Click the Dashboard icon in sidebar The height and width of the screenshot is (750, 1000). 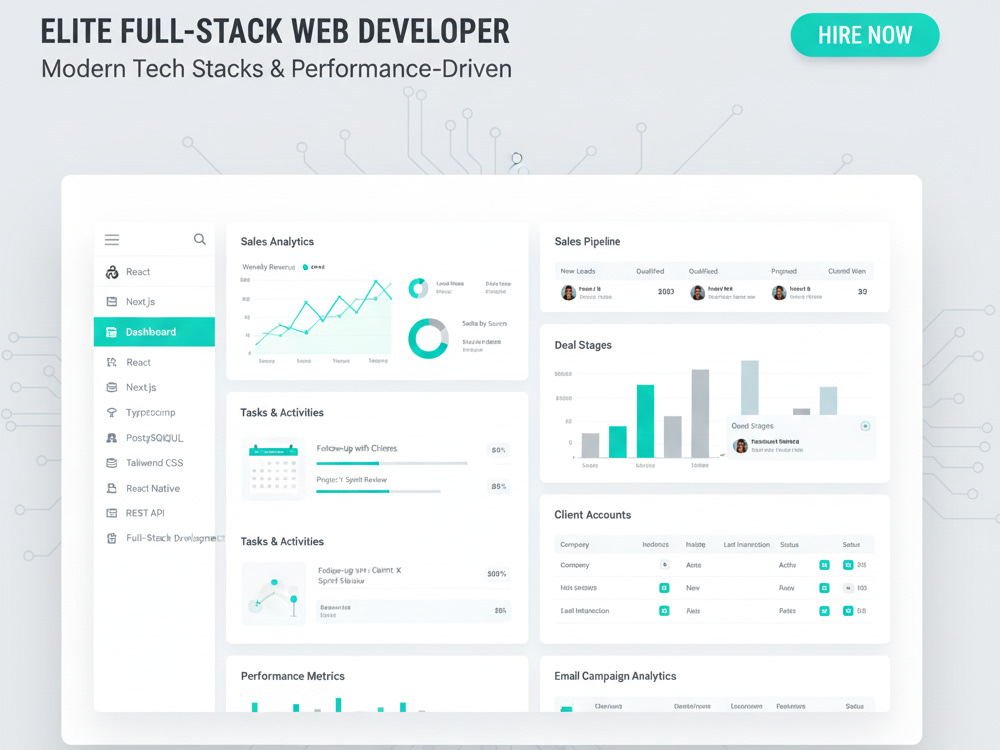(112, 332)
